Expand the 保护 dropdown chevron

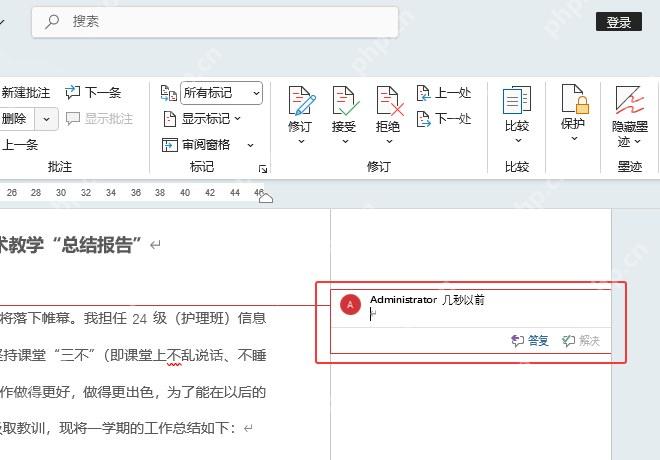point(575,138)
